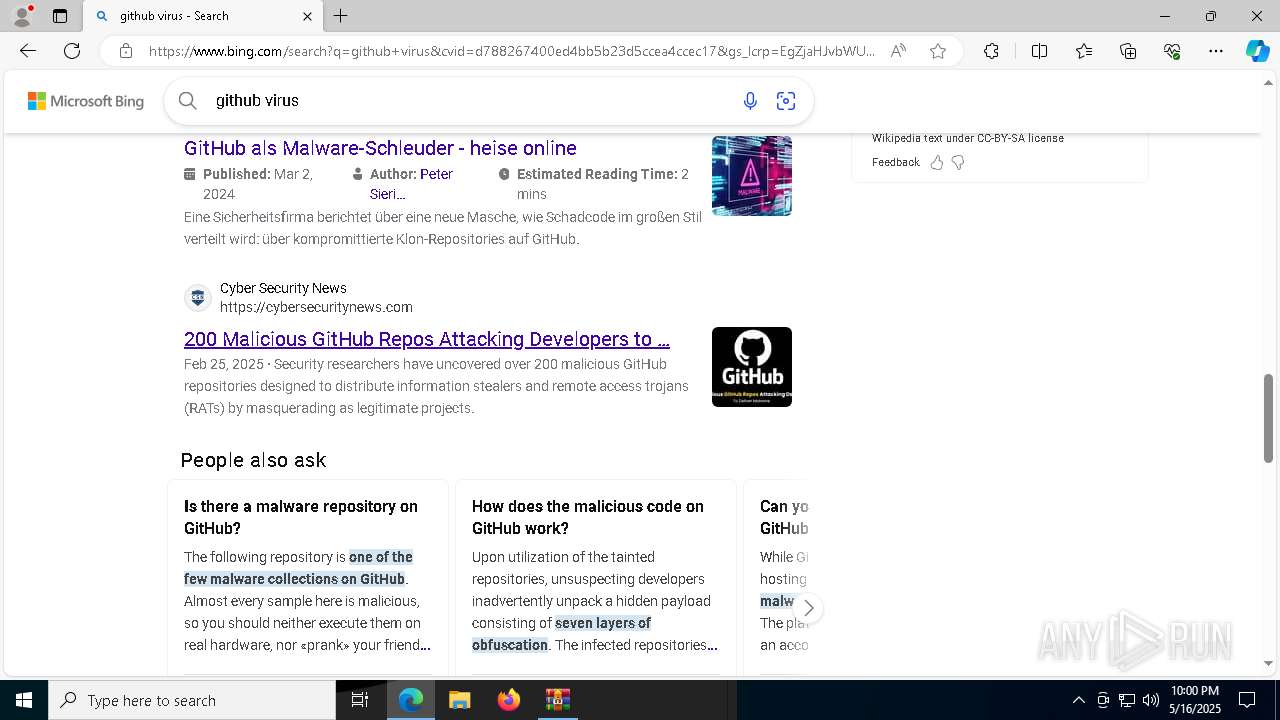This screenshot has width=1280, height=720.
Task: Refresh the current page
Action: (x=72, y=51)
